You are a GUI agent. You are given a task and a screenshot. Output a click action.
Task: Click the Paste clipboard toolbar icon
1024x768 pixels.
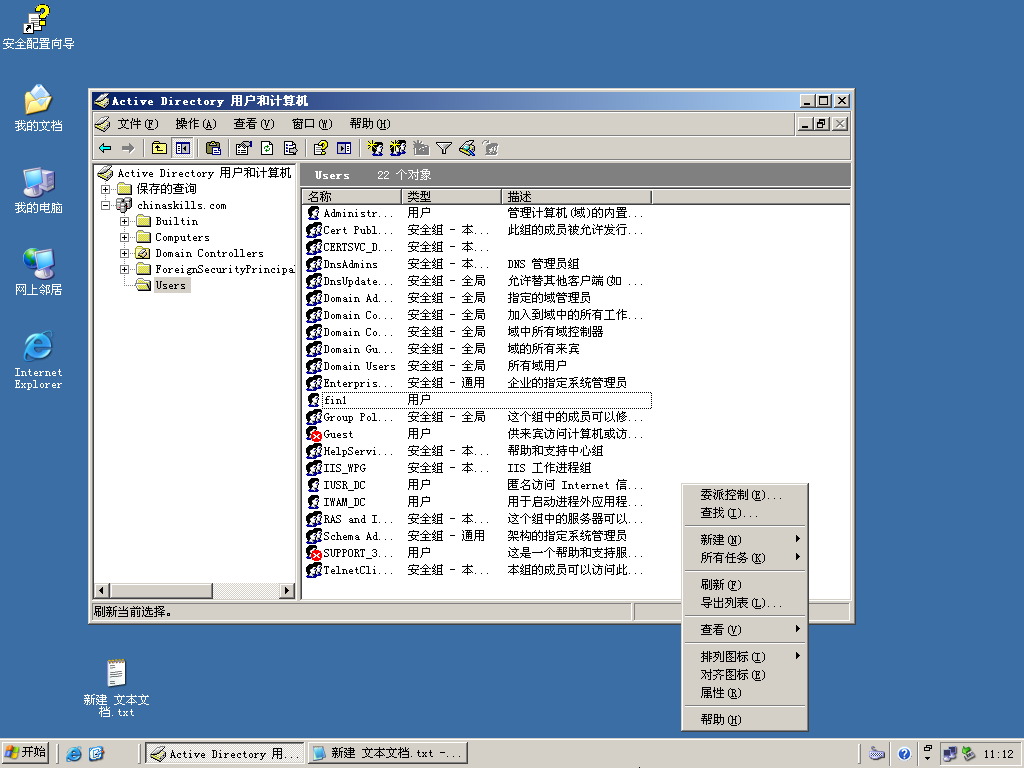pyautogui.click(x=213, y=148)
